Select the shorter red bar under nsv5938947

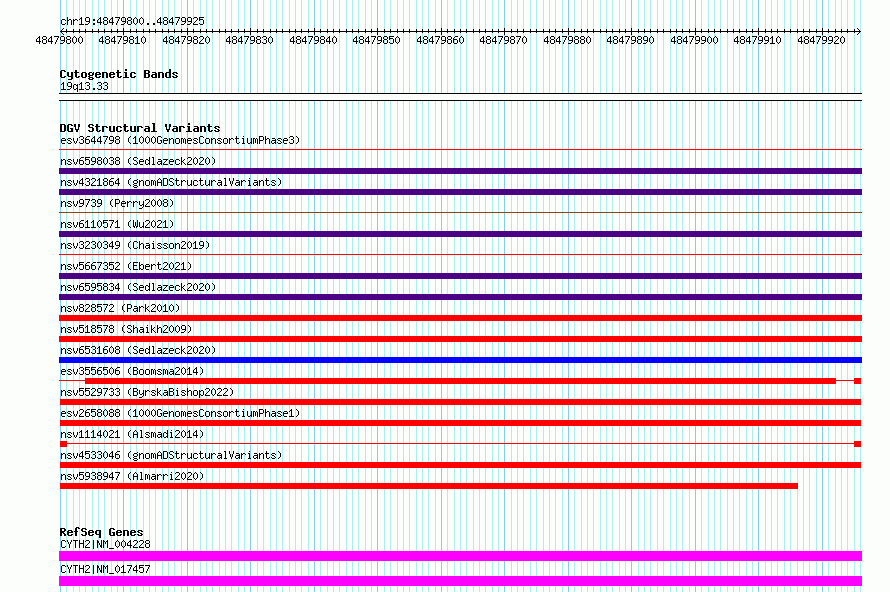tap(429, 486)
